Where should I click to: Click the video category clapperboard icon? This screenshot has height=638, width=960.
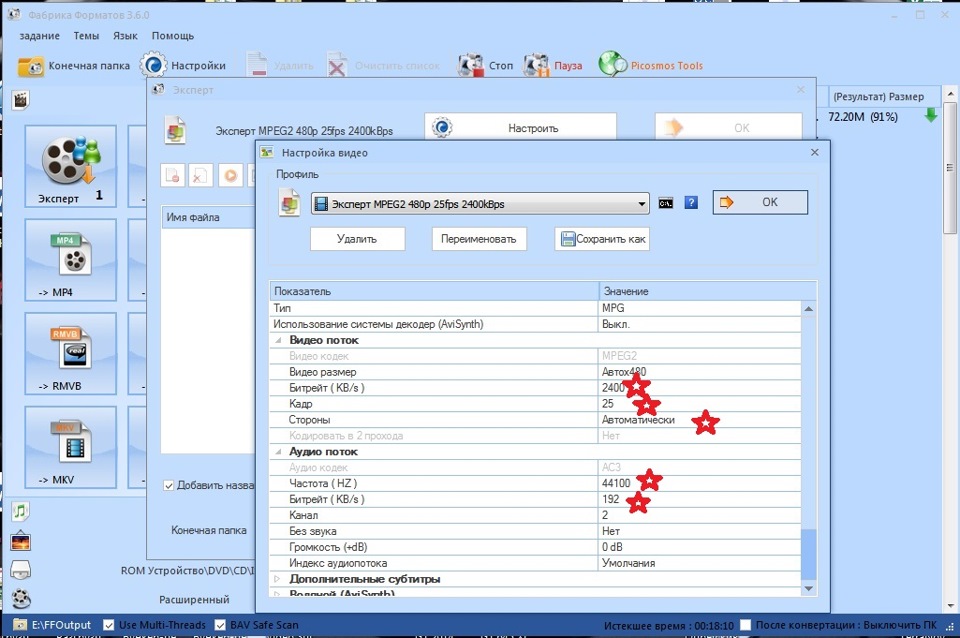(21, 100)
